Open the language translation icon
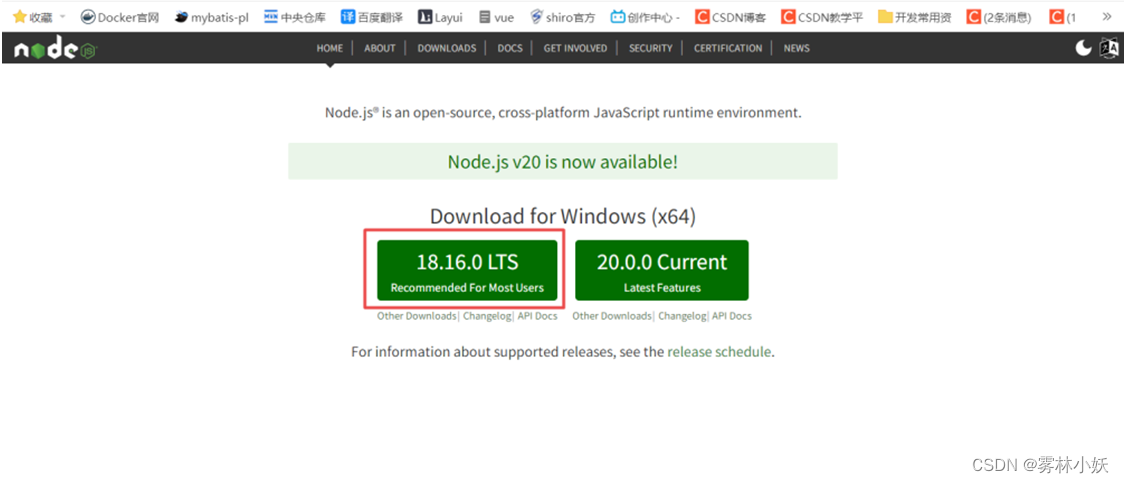This screenshot has height=483, width=1124. 1110,48
